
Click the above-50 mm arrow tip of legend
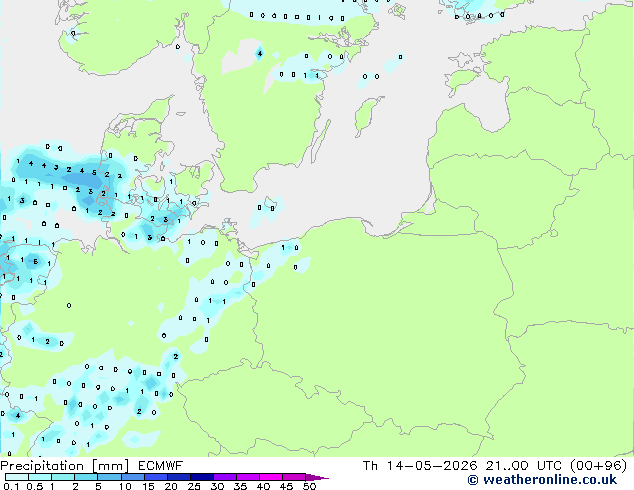coord(317,477)
